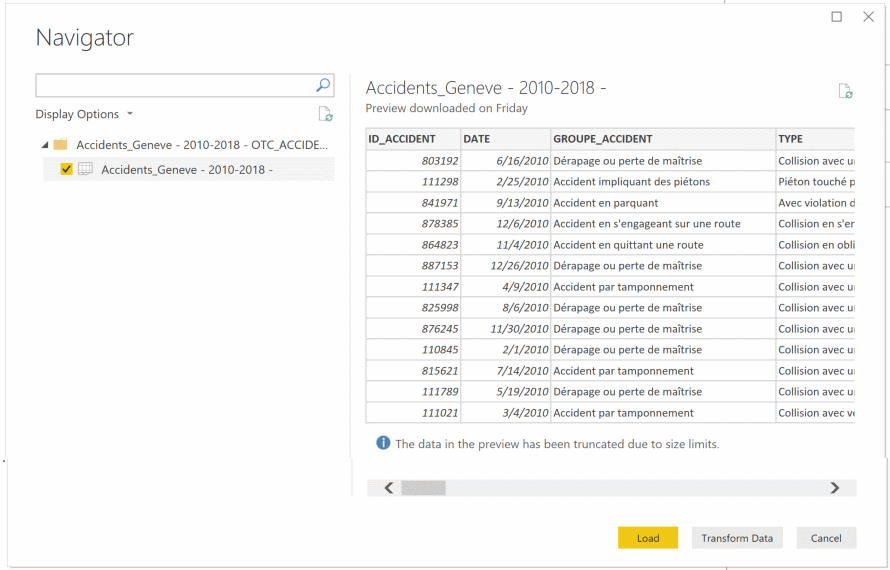Viewport: 890px width, 570px height.
Task: Click the date cell 5/19/2010
Action: [x=506, y=392]
